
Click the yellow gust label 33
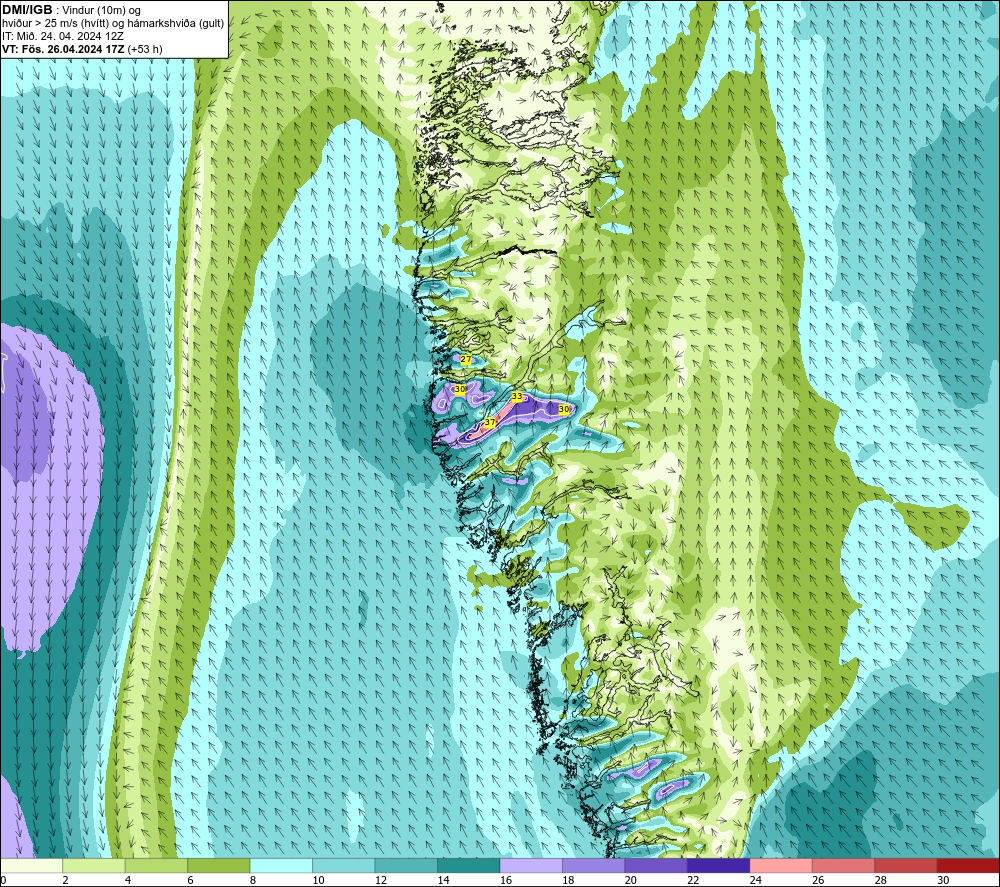pyautogui.click(x=517, y=397)
